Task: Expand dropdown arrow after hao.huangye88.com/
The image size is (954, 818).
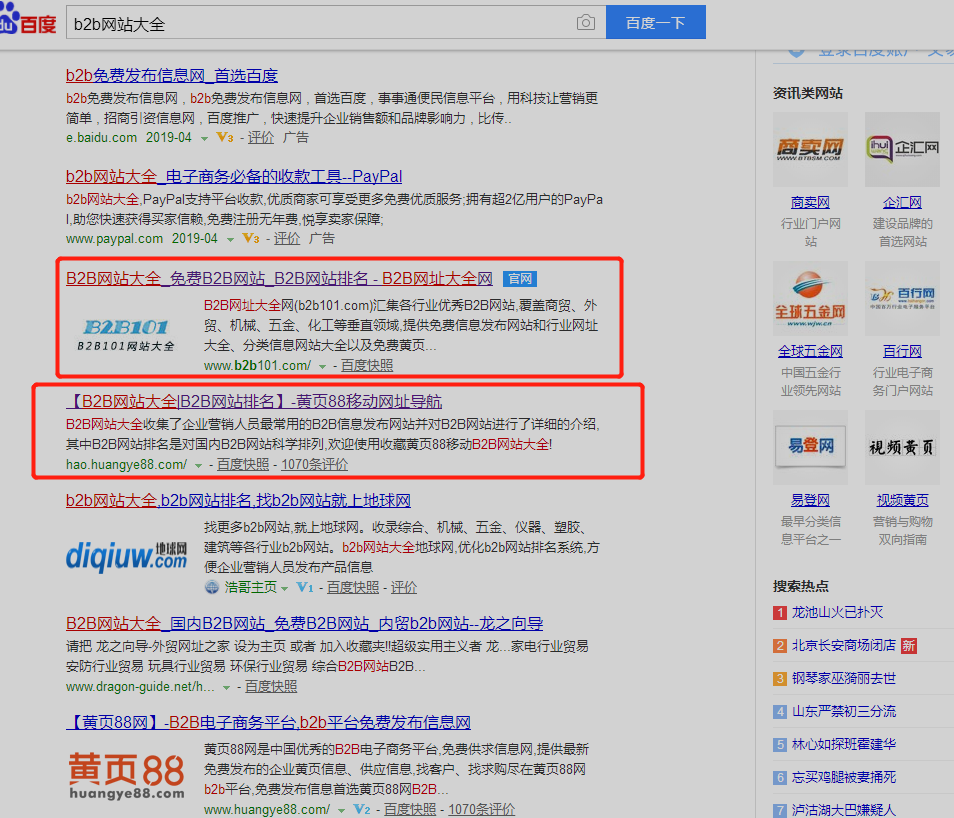Action: 198,466
